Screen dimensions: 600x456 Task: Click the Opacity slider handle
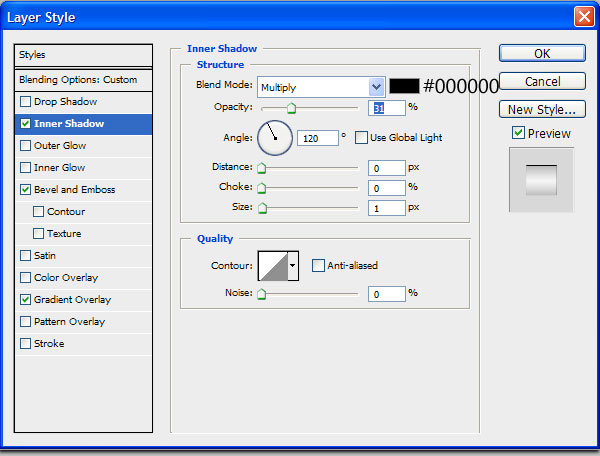pyautogui.click(x=291, y=108)
